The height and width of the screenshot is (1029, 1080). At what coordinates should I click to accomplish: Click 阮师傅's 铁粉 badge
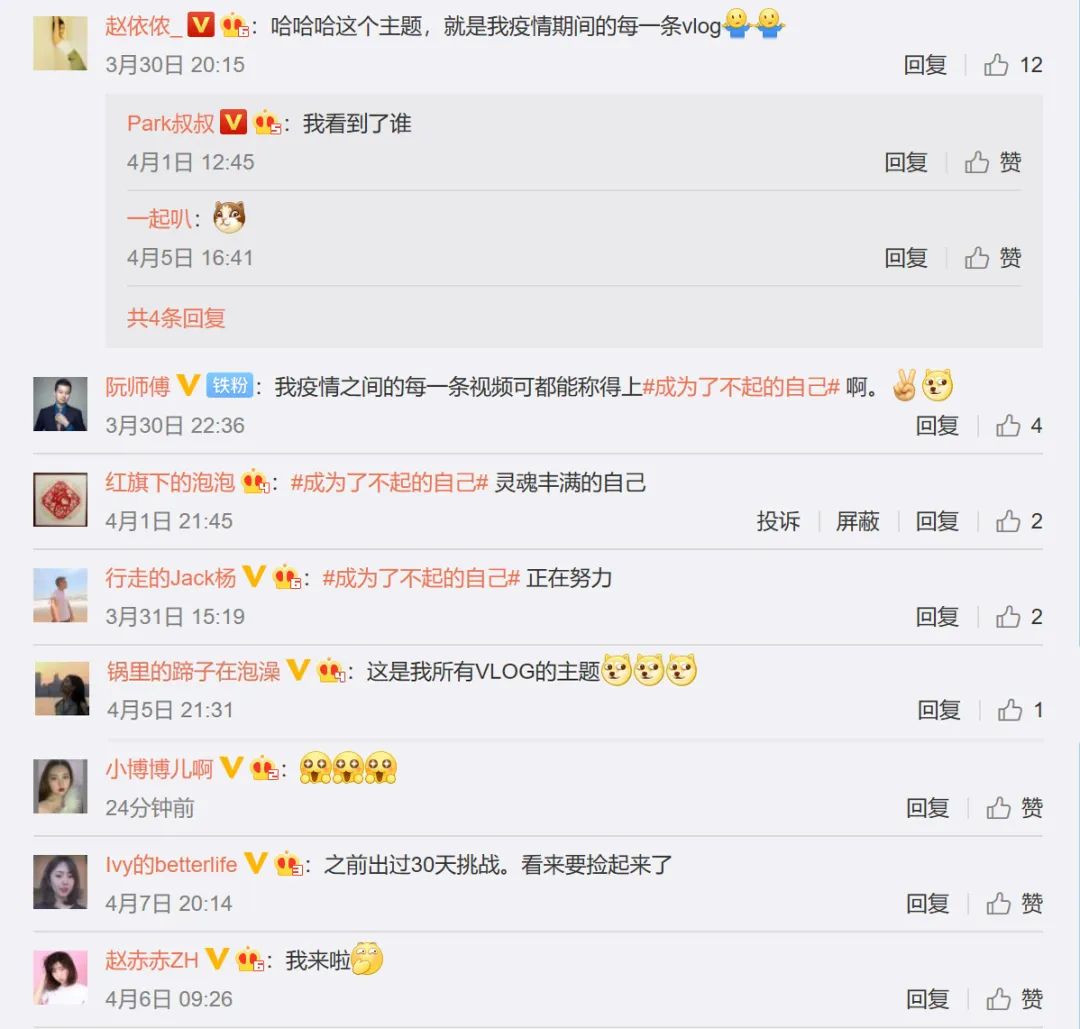coord(230,385)
